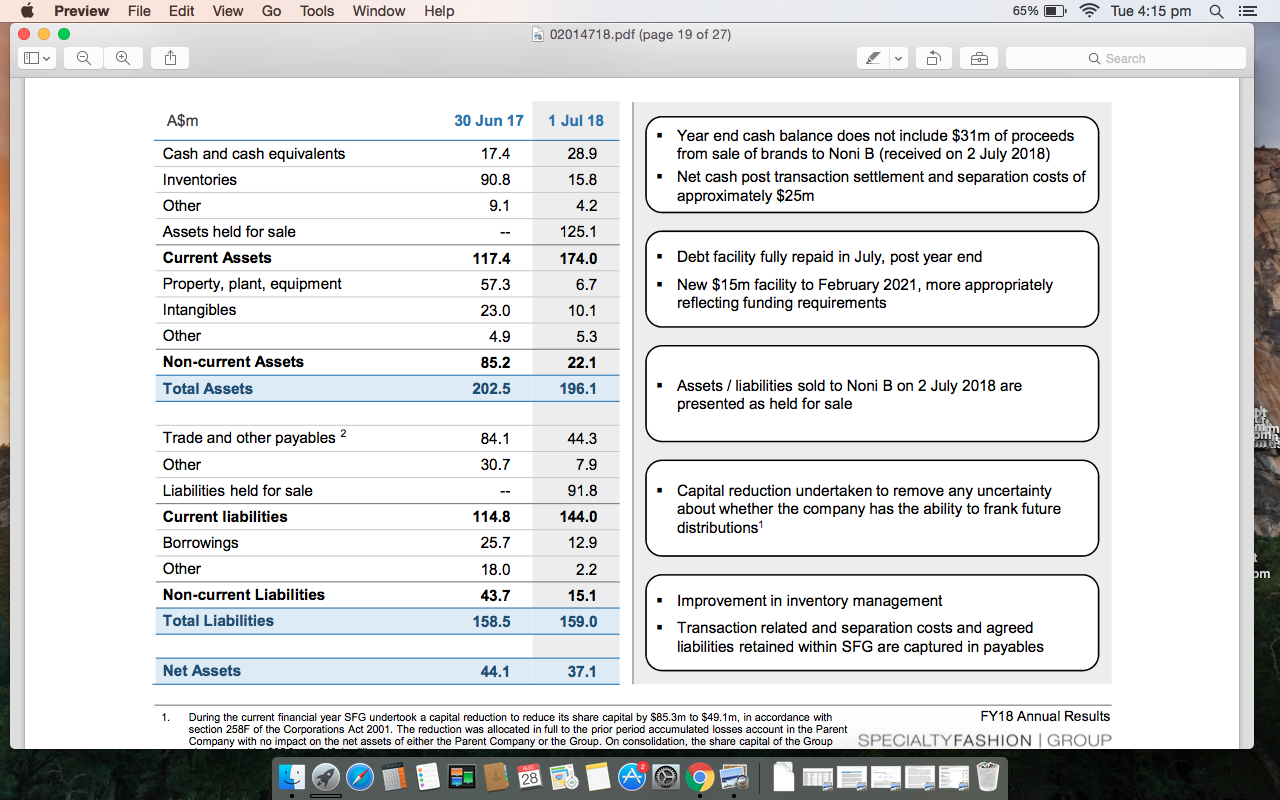Zoom out of the PDF page
The width and height of the screenshot is (1280, 800).
pyautogui.click(x=84, y=59)
